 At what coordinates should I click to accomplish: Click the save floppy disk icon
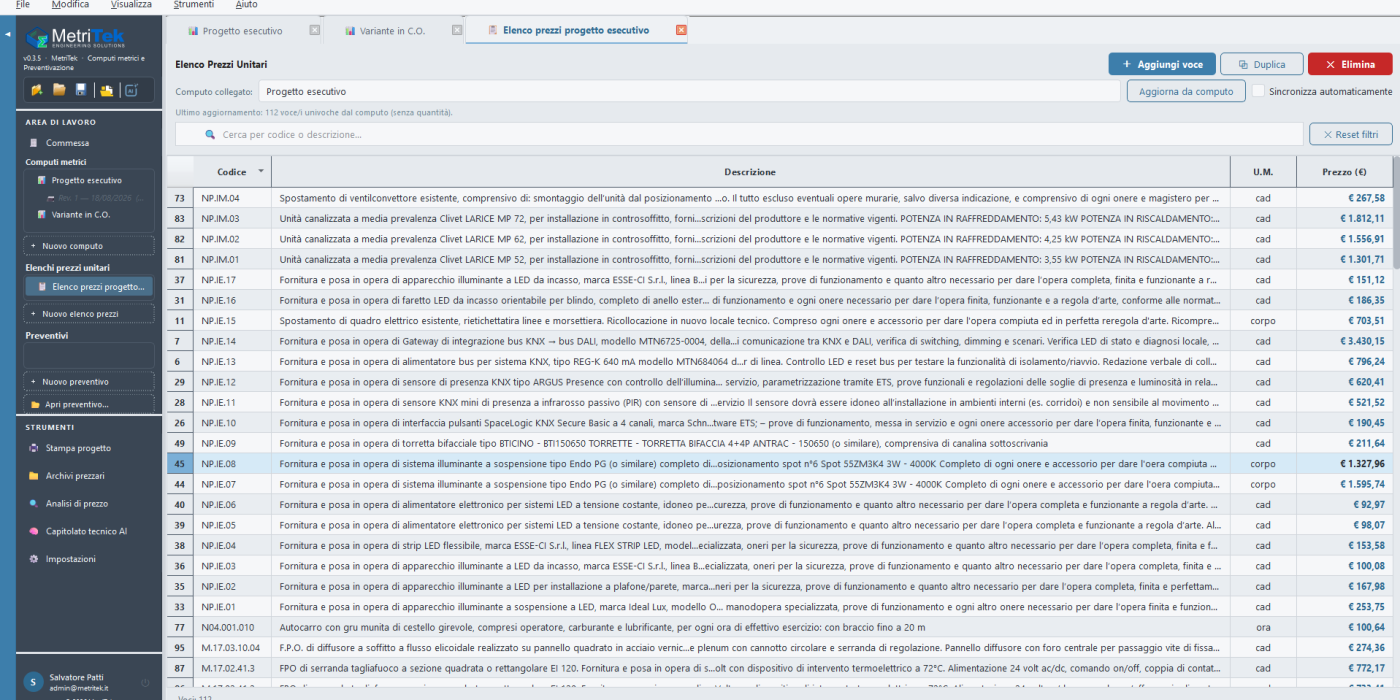81,90
